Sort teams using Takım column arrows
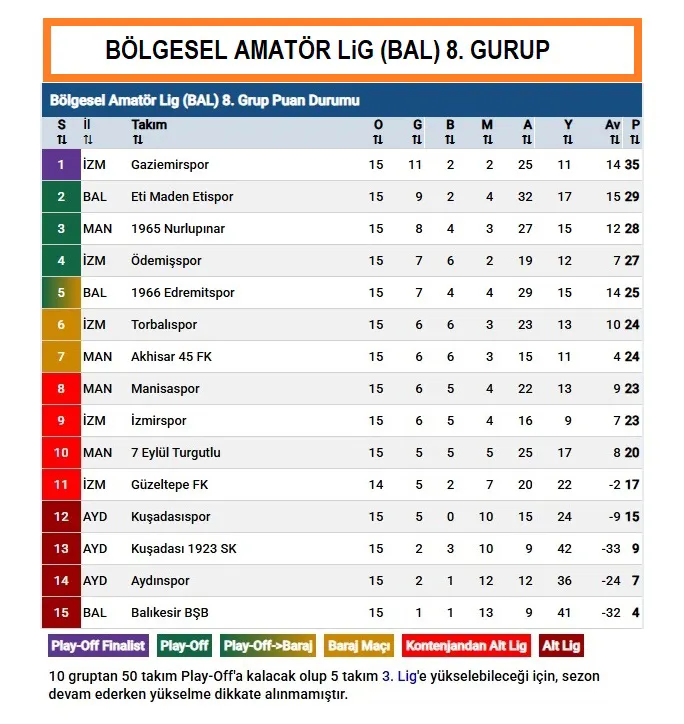The height and width of the screenshot is (724, 684). tap(136, 140)
